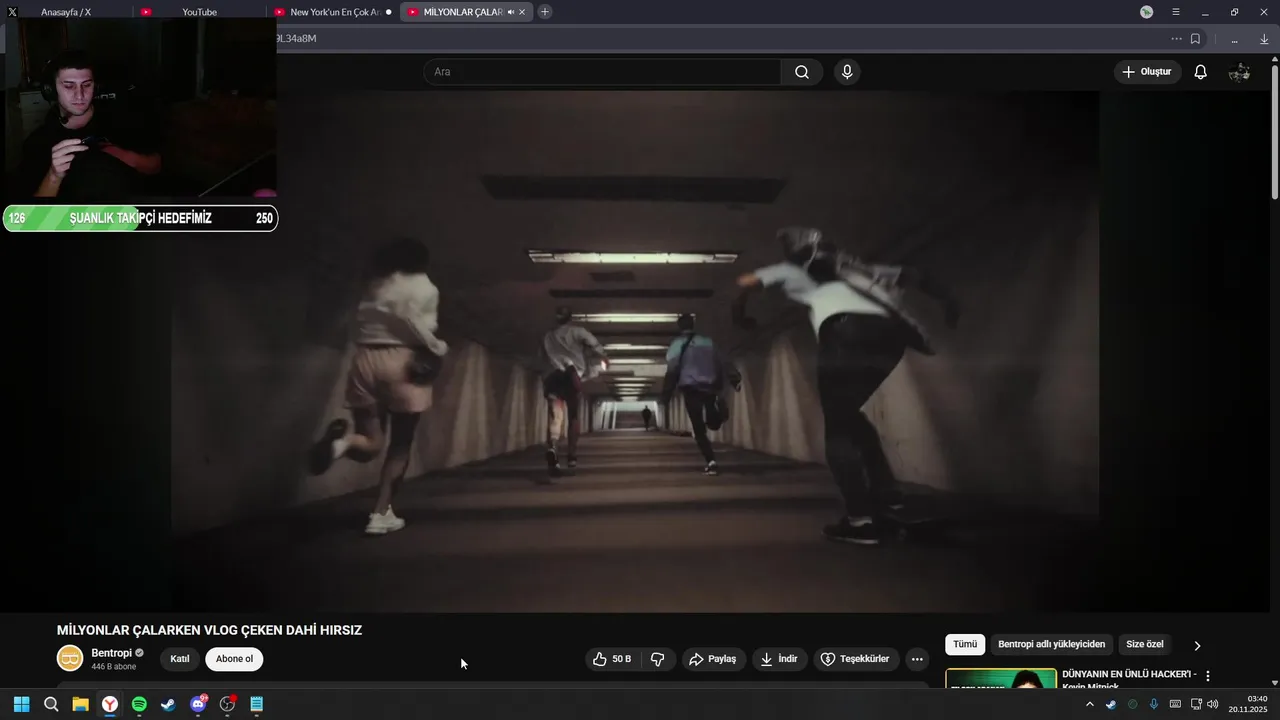The image size is (1280, 720).
Task: Open the Notepad taskbar icon
Action: 256,704
